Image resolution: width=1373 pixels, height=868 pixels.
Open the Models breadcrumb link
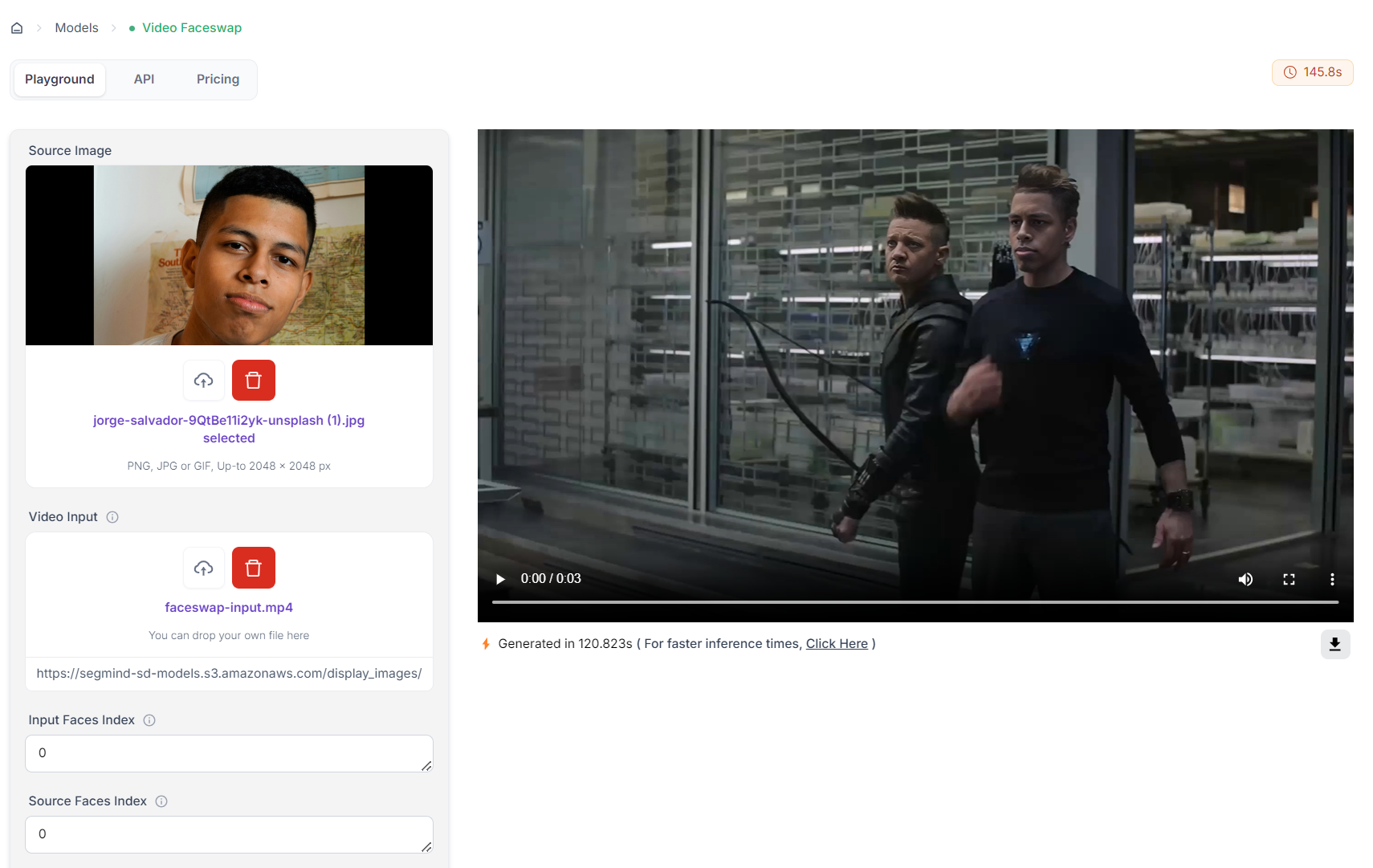click(76, 28)
